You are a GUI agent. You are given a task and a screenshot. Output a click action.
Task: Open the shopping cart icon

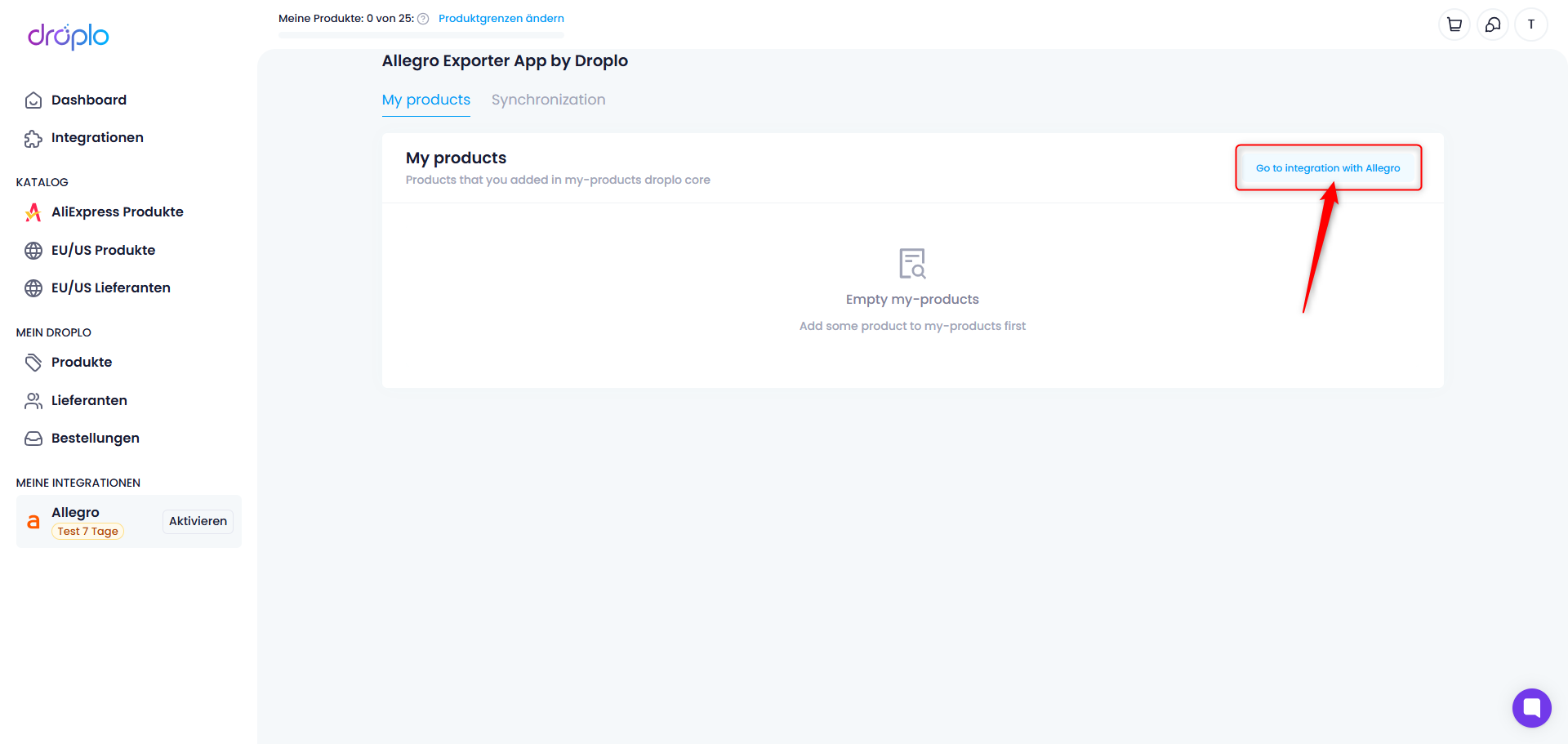coord(1454,25)
